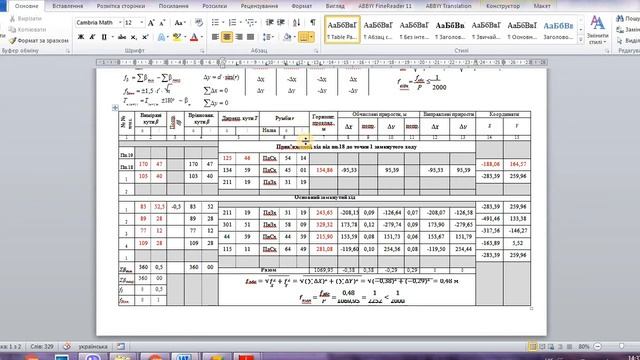Copy selection with Копіювати
The width and height of the screenshot is (640, 360).
(x=27, y=30)
